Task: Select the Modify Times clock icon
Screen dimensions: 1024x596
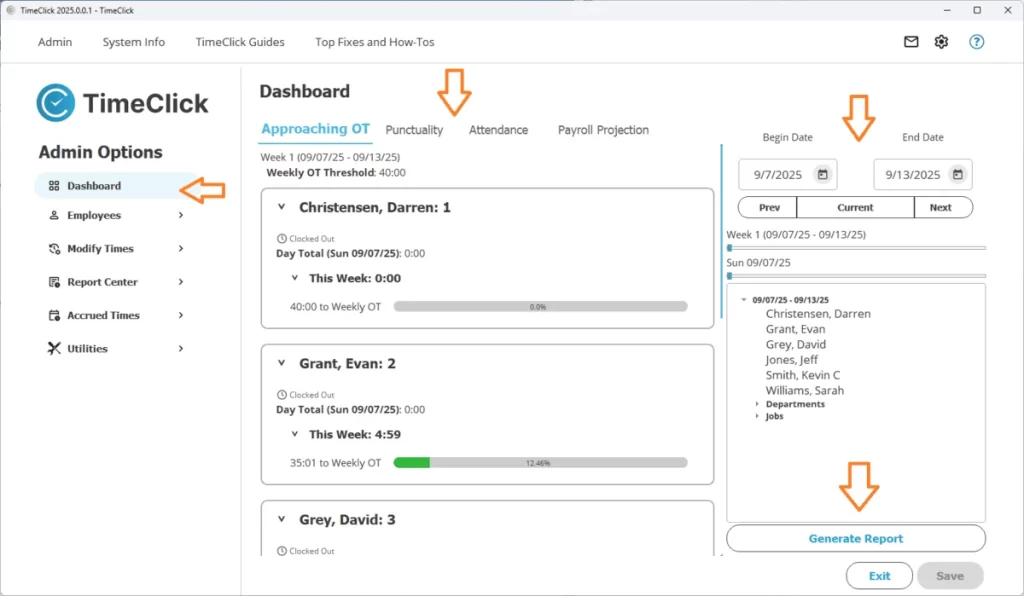Action: (x=55, y=248)
